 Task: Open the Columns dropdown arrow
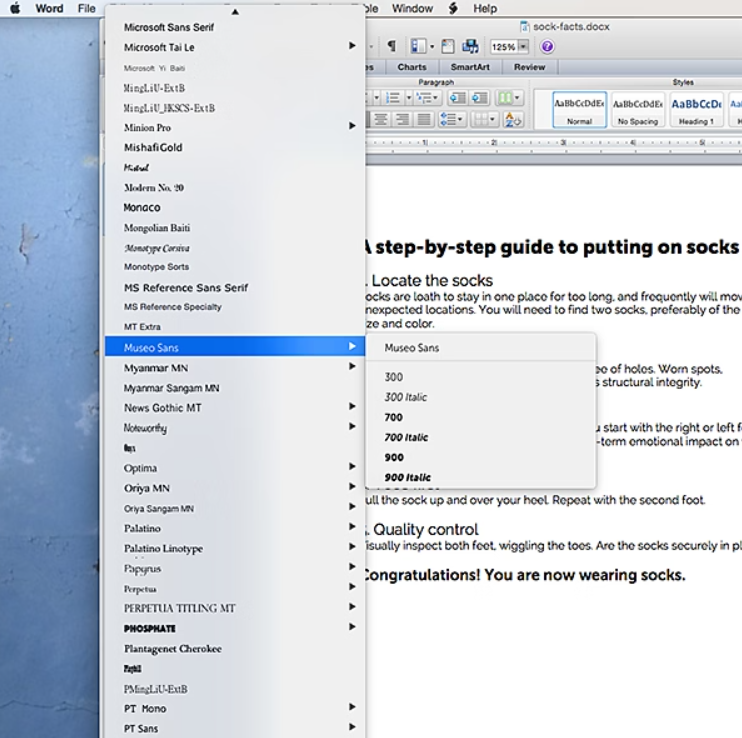[x=517, y=98]
